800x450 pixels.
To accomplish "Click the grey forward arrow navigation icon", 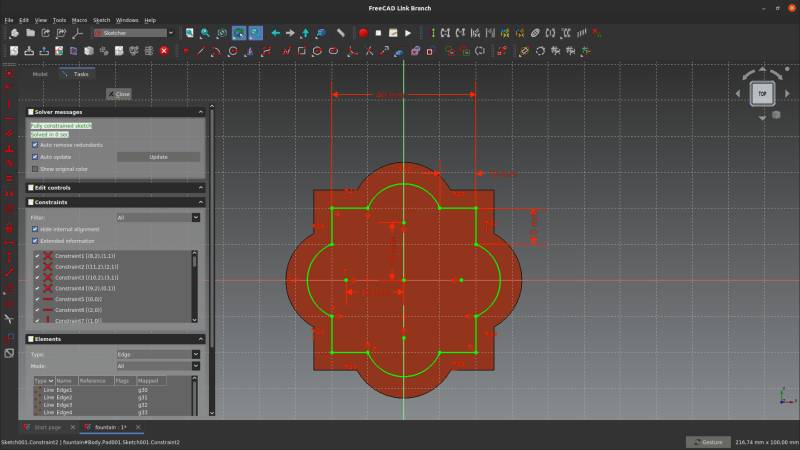I will click(290, 33).
